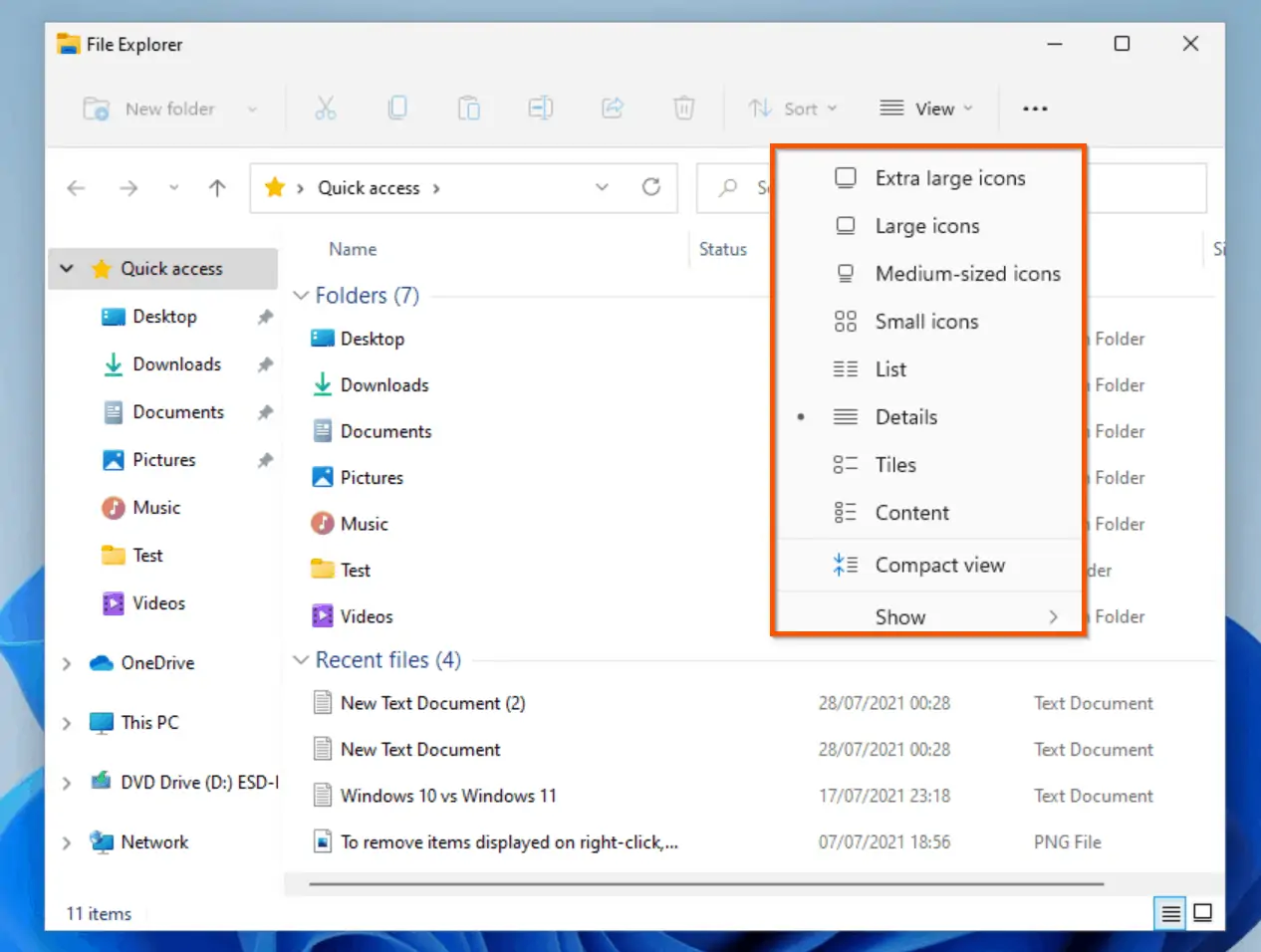Select Content view option
This screenshot has width=1261, height=952.
(x=928, y=513)
